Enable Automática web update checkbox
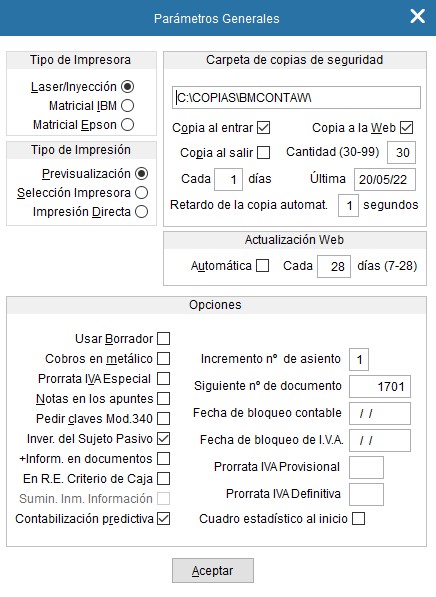The width and height of the screenshot is (436, 597). coord(262,265)
